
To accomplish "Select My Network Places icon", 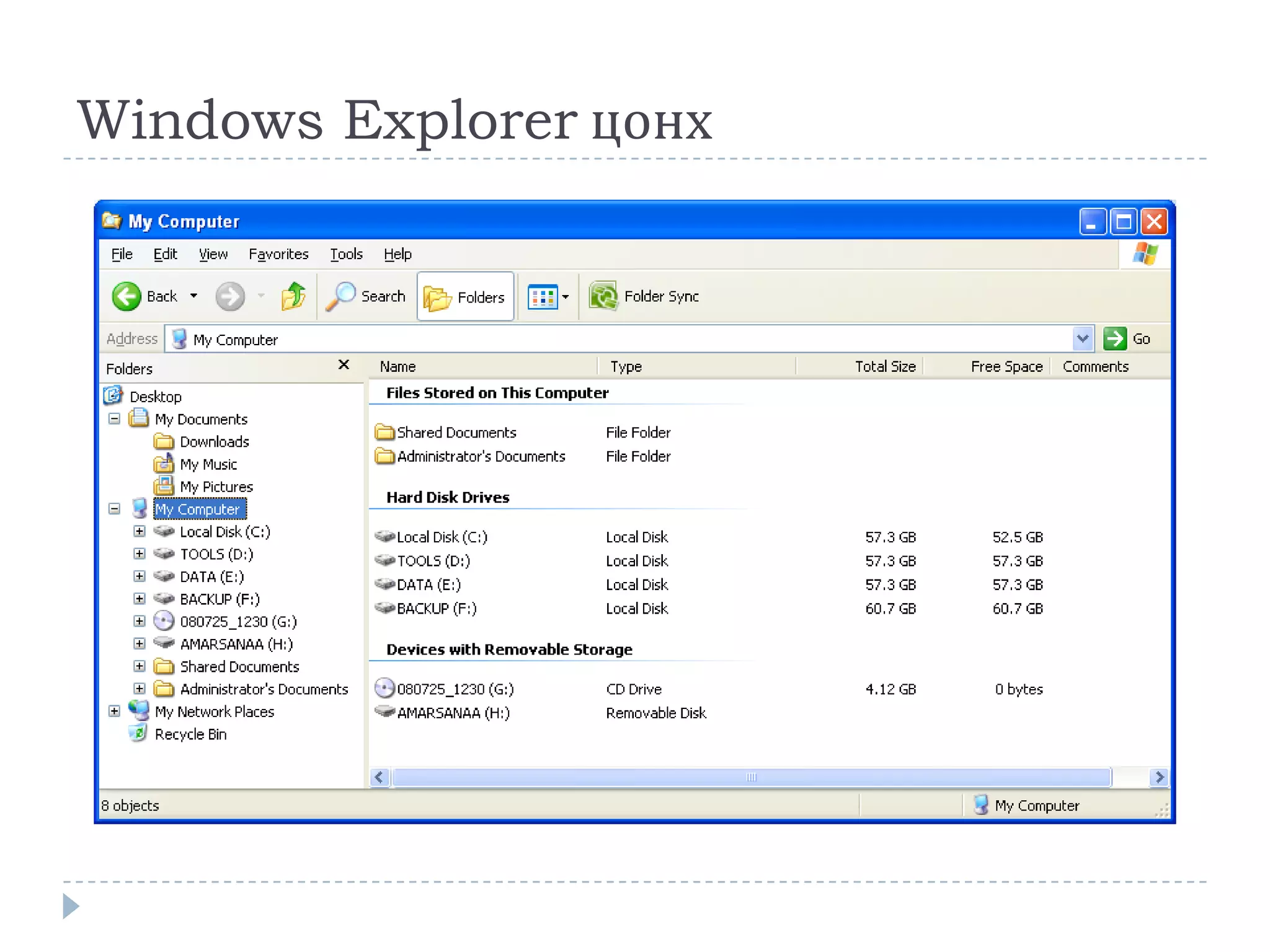I will (x=139, y=710).
